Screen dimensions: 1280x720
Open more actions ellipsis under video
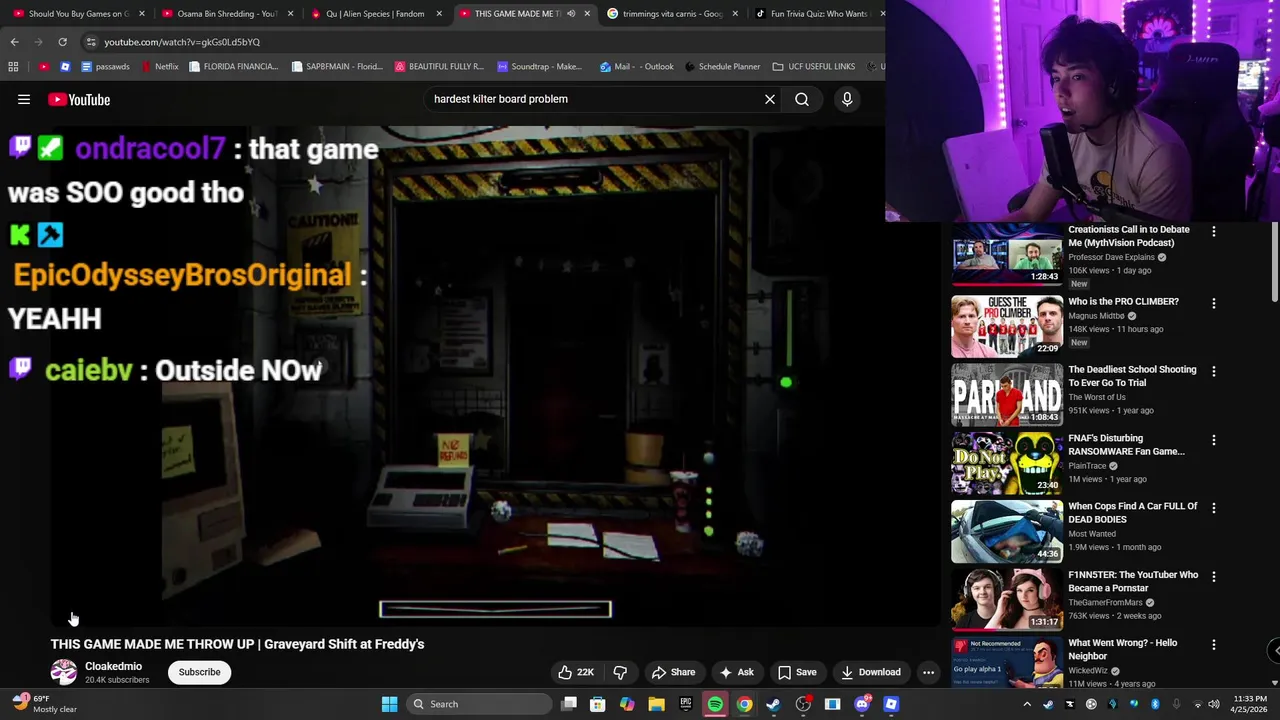coord(928,672)
